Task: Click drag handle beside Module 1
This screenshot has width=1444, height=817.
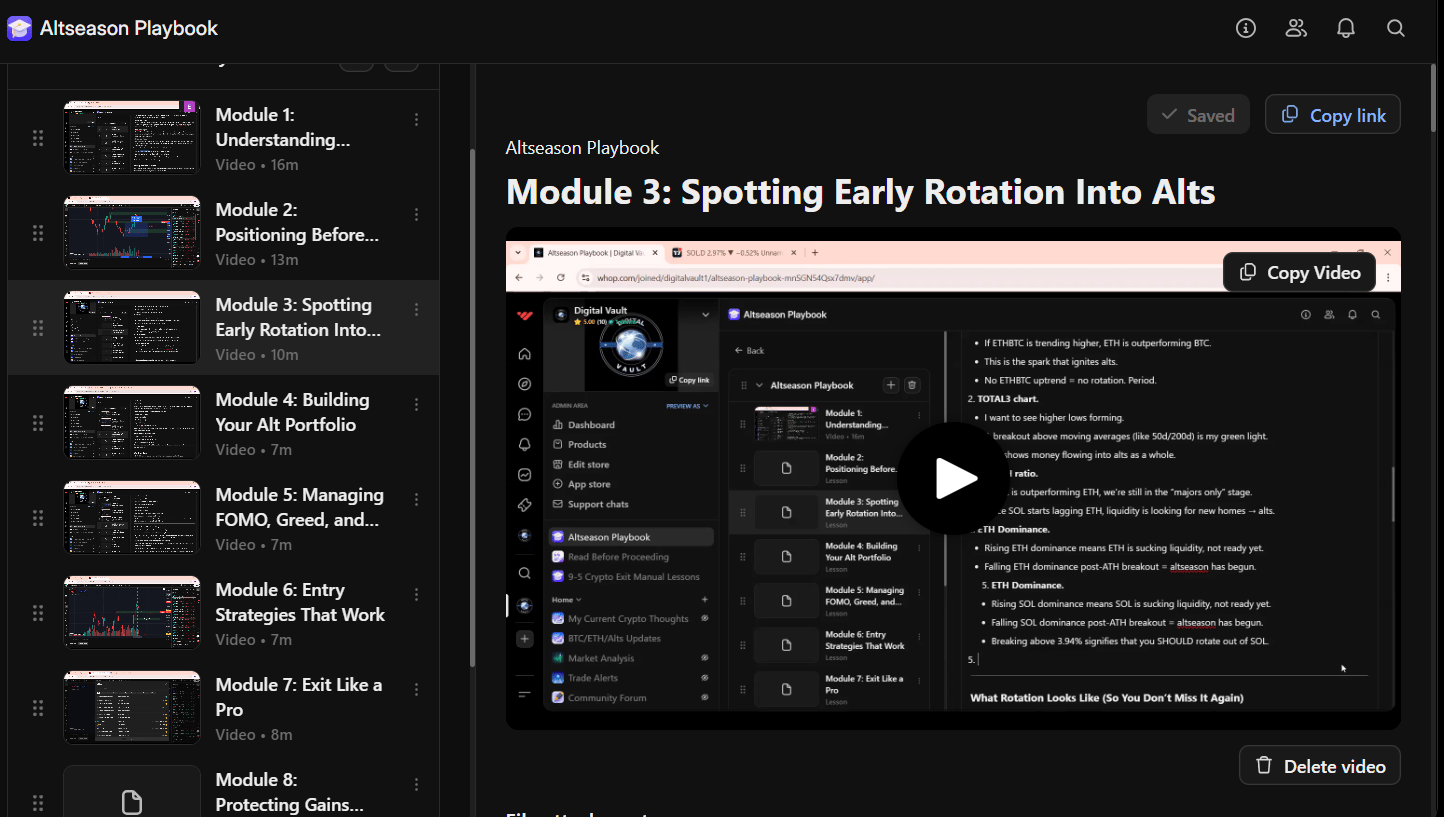Action: click(x=38, y=138)
